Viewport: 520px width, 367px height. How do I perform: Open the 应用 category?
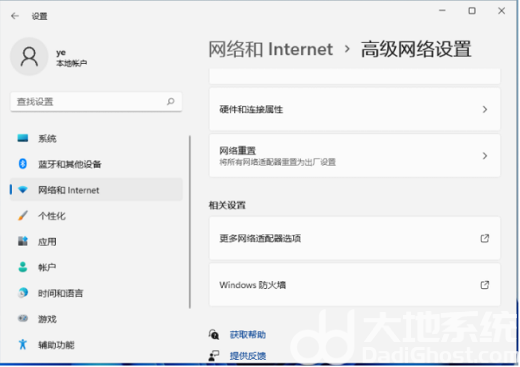point(97,242)
